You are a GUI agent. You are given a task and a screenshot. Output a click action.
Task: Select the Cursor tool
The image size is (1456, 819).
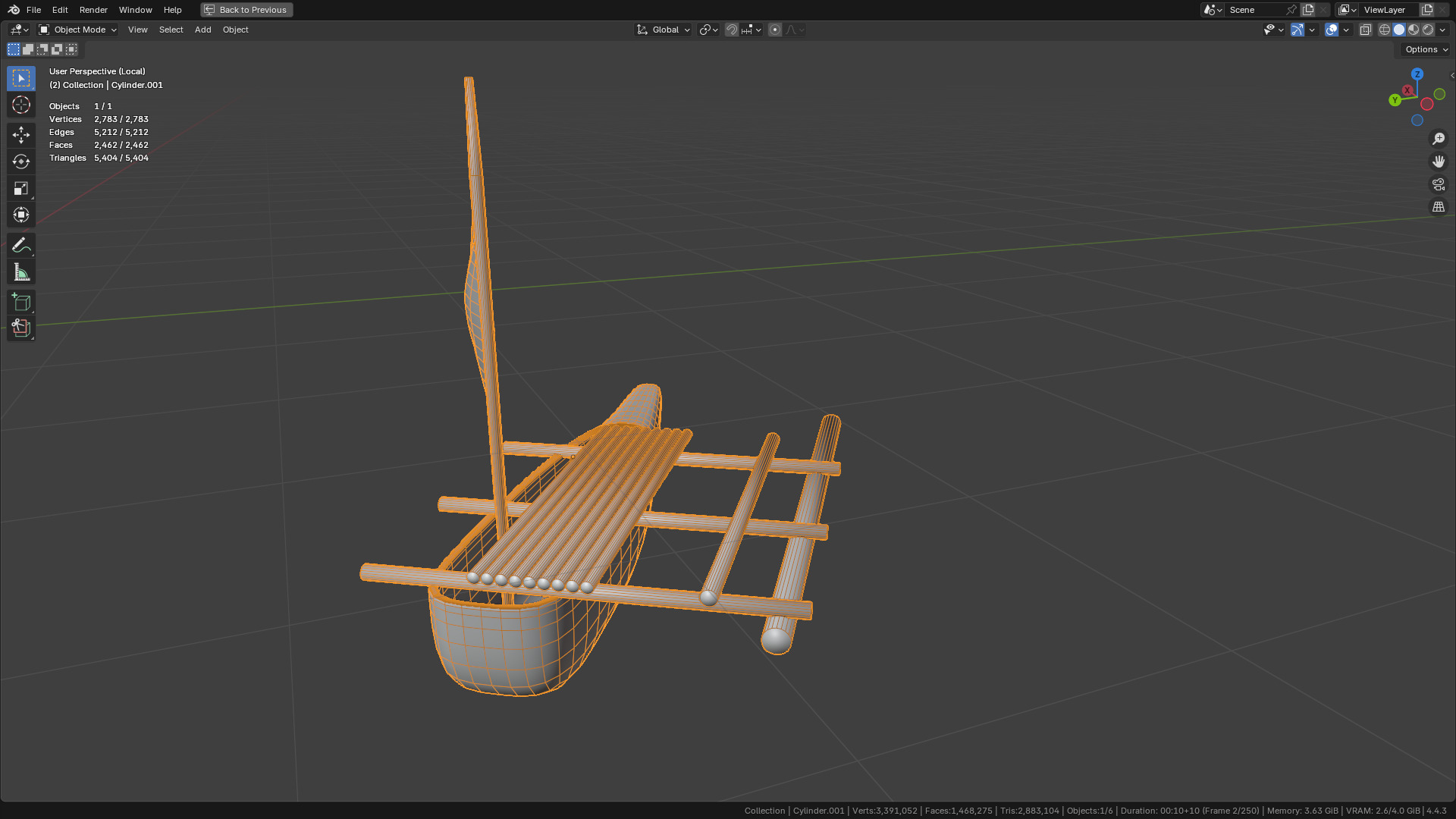(x=21, y=105)
